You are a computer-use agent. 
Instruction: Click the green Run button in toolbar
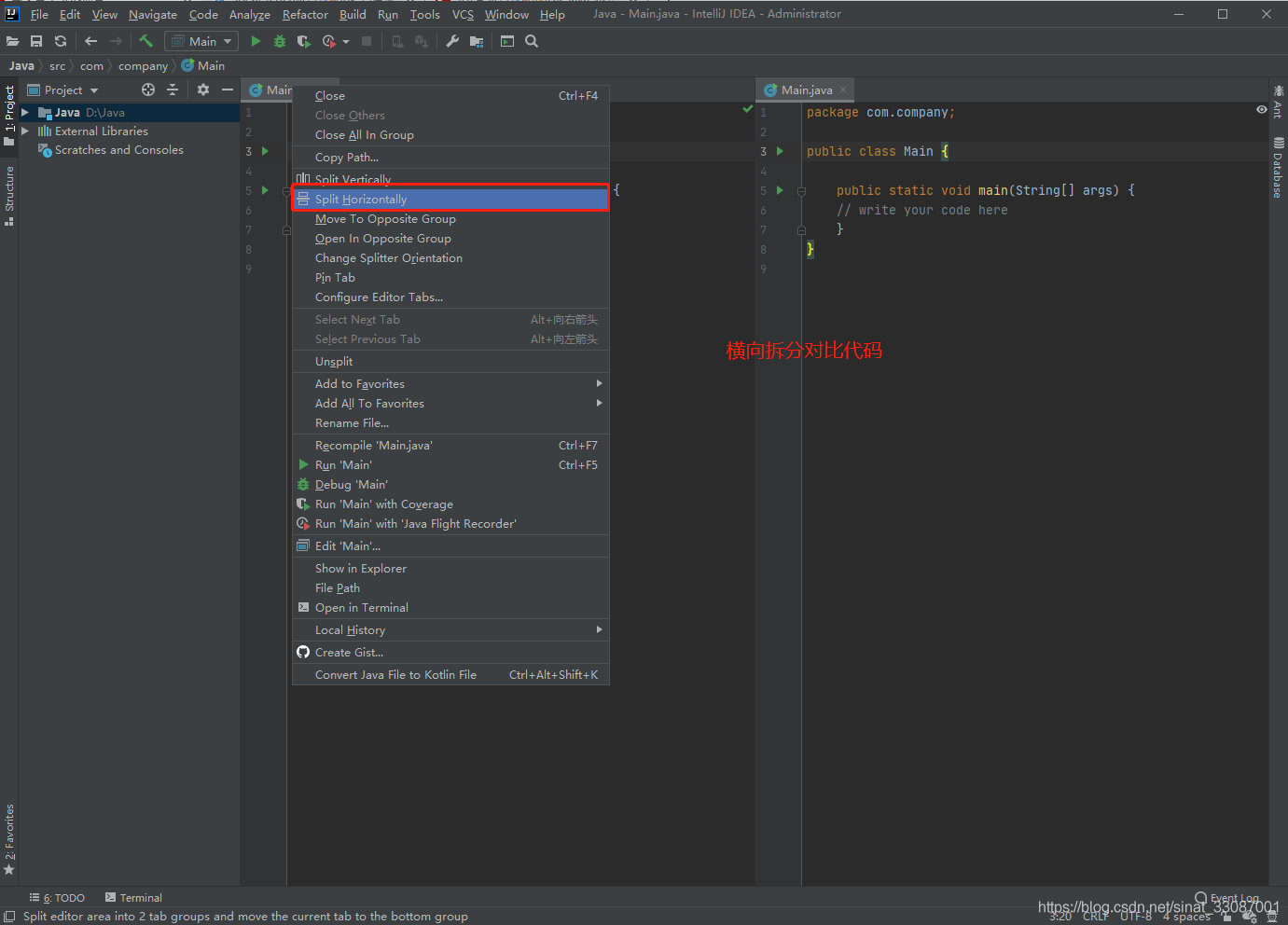tap(256, 41)
